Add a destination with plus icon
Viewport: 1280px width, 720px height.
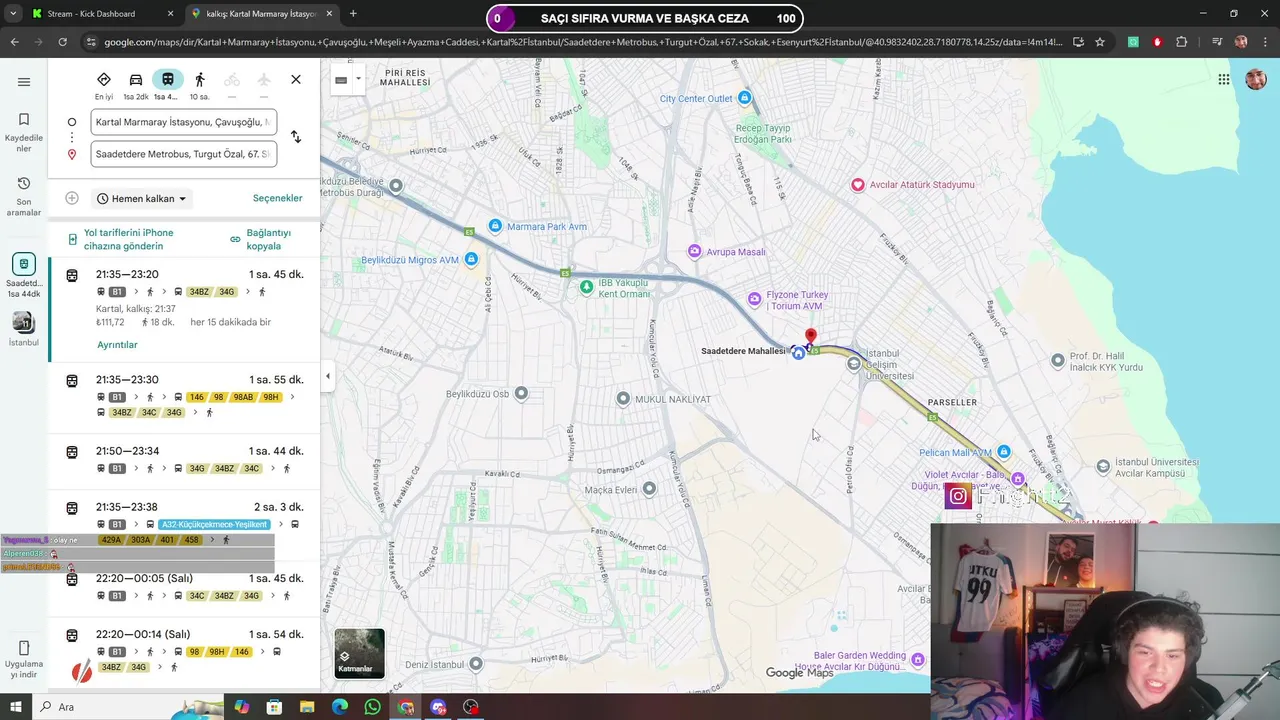[x=72, y=198]
